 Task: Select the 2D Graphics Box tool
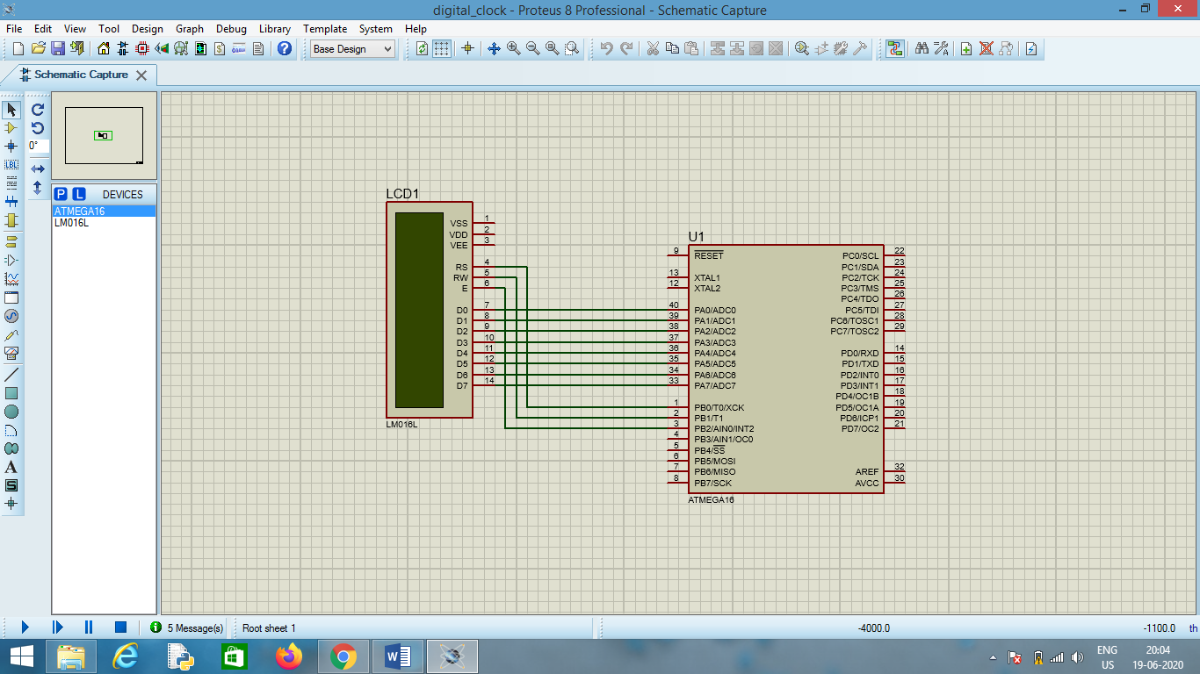(12, 393)
